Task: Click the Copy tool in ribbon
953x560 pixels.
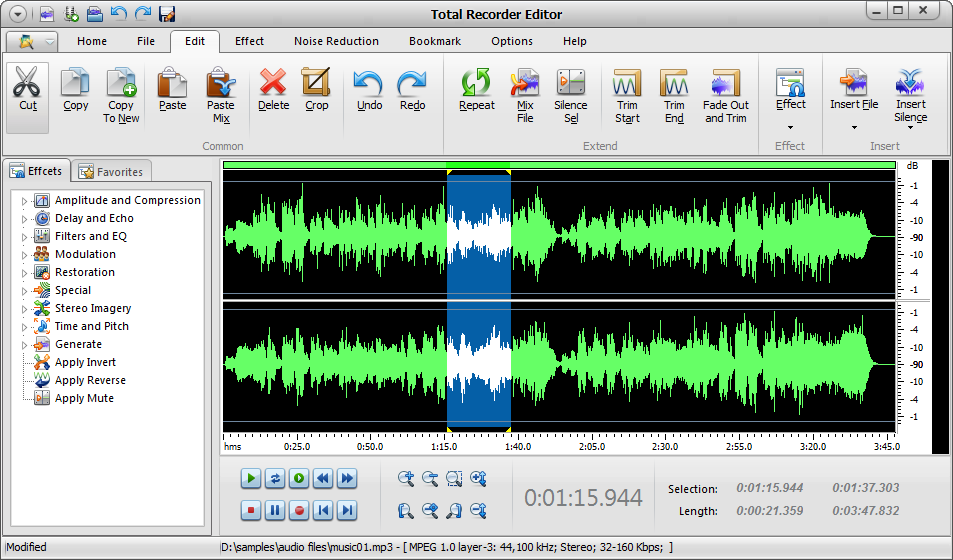Action: [75, 90]
